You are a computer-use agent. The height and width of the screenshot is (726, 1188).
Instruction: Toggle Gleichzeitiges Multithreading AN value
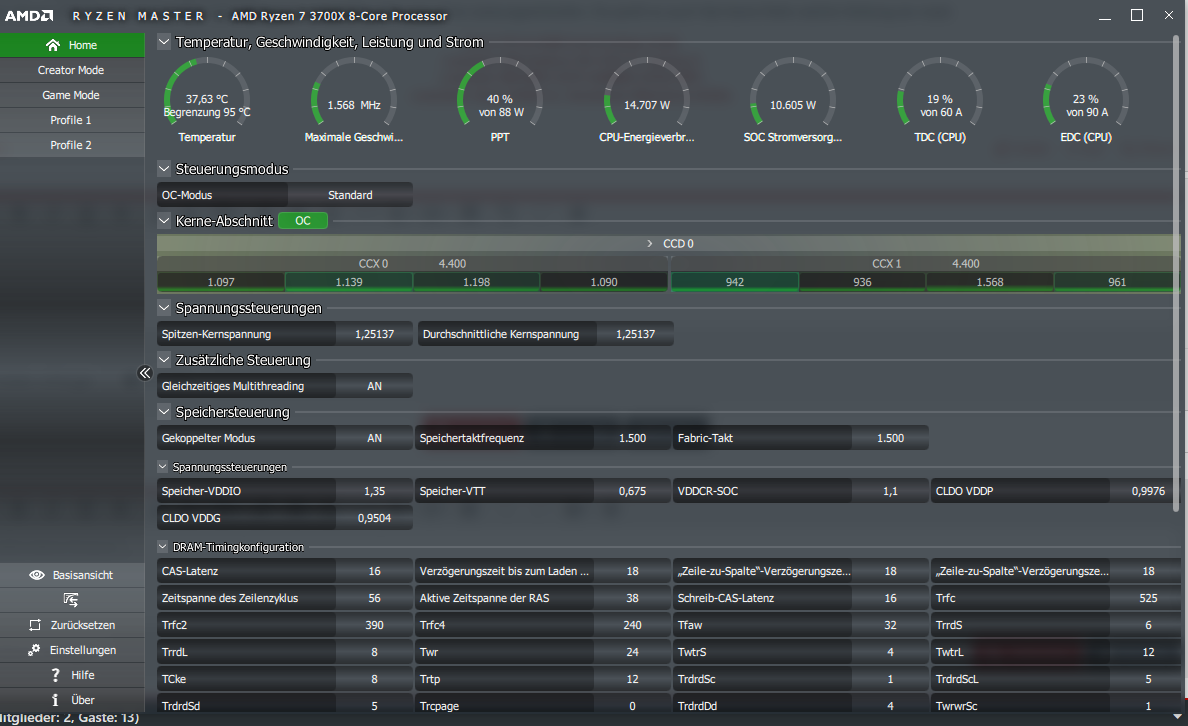[374, 386]
